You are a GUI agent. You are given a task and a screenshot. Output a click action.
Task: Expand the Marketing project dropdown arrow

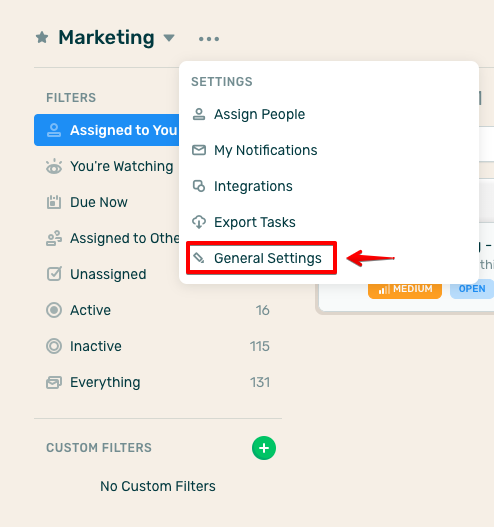pyautogui.click(x=169, y=38)
